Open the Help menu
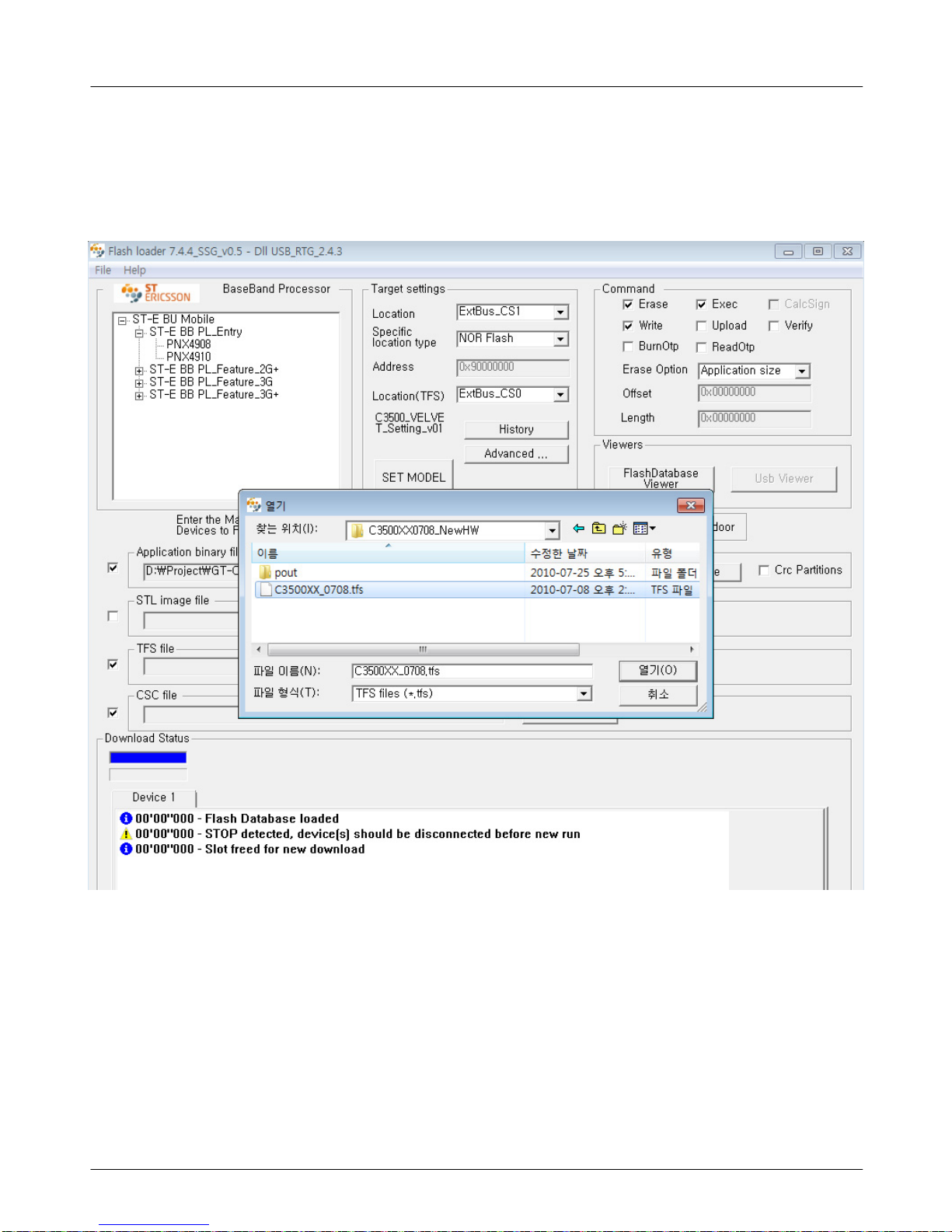 point(134,270)
